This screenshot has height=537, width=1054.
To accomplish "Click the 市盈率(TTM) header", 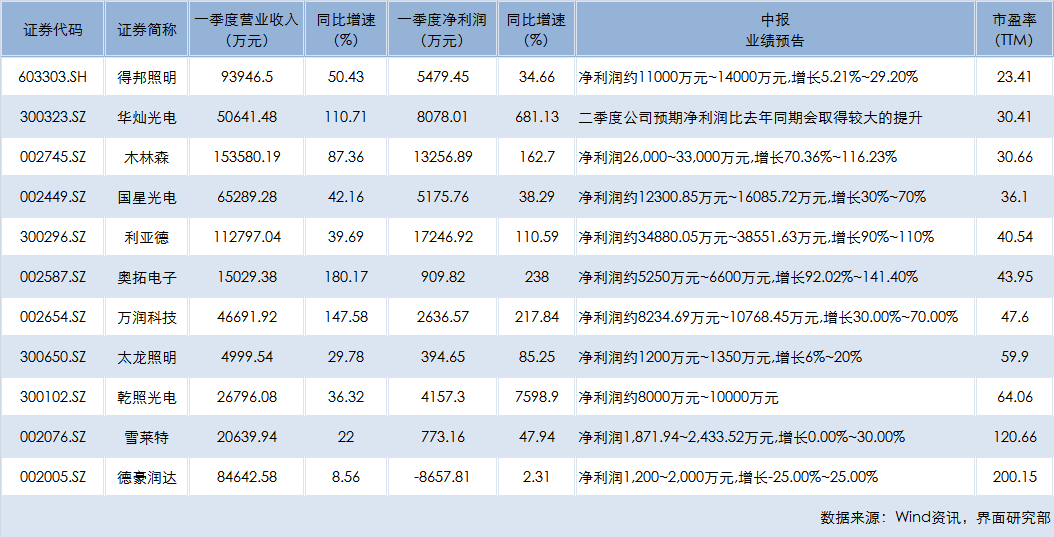I will 1014,30.
